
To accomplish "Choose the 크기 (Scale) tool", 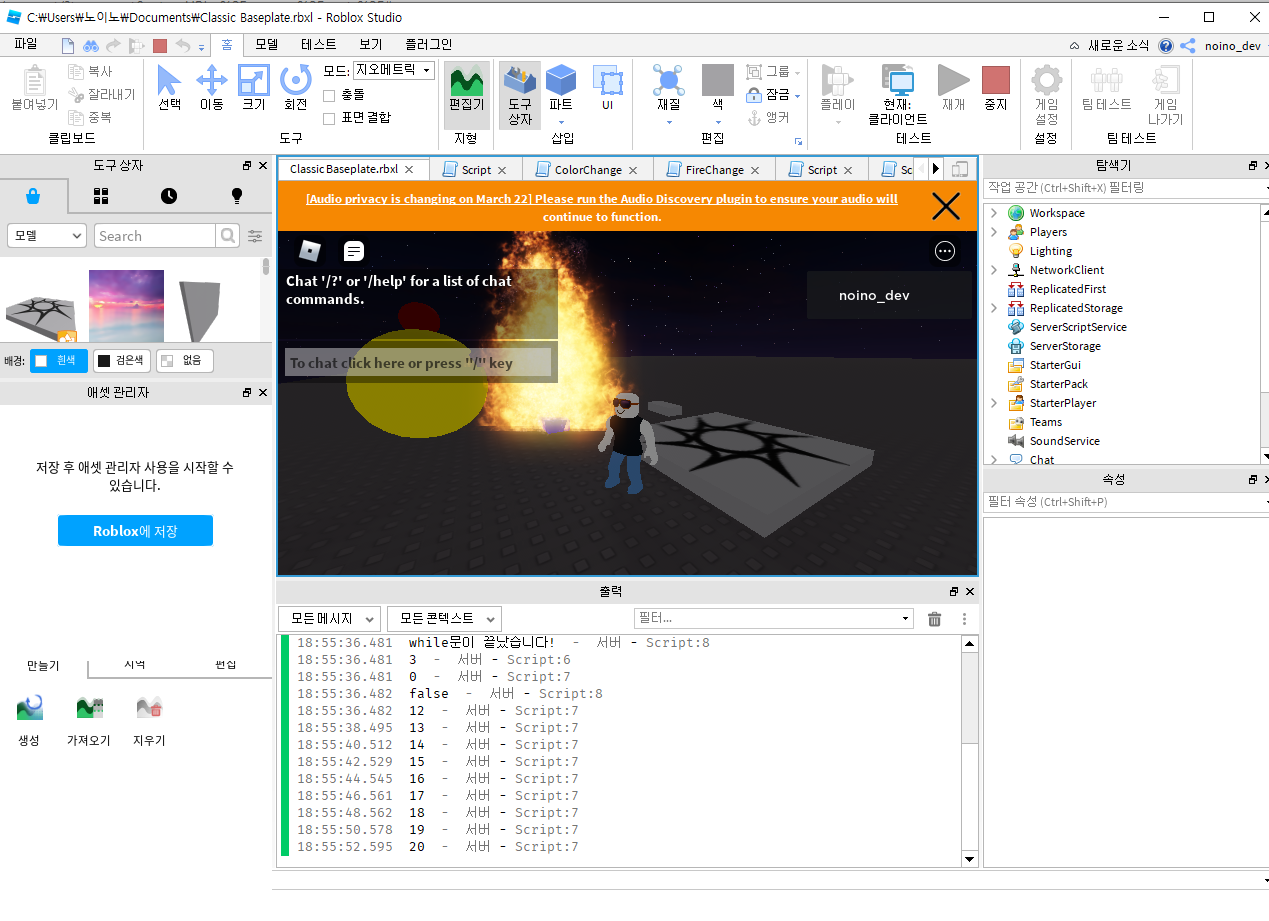I will coord(254,87).
